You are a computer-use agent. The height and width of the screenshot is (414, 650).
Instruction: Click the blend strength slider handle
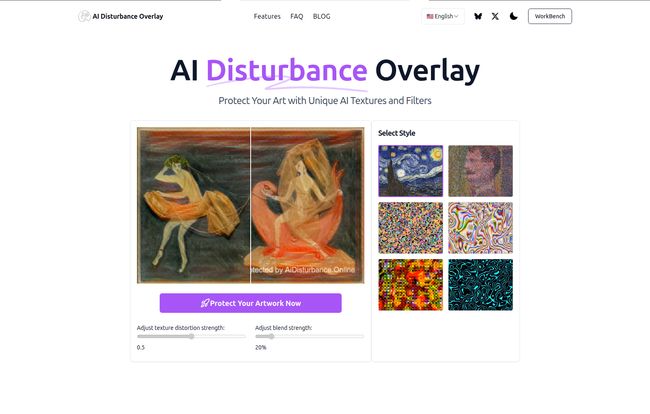point(272,337)
